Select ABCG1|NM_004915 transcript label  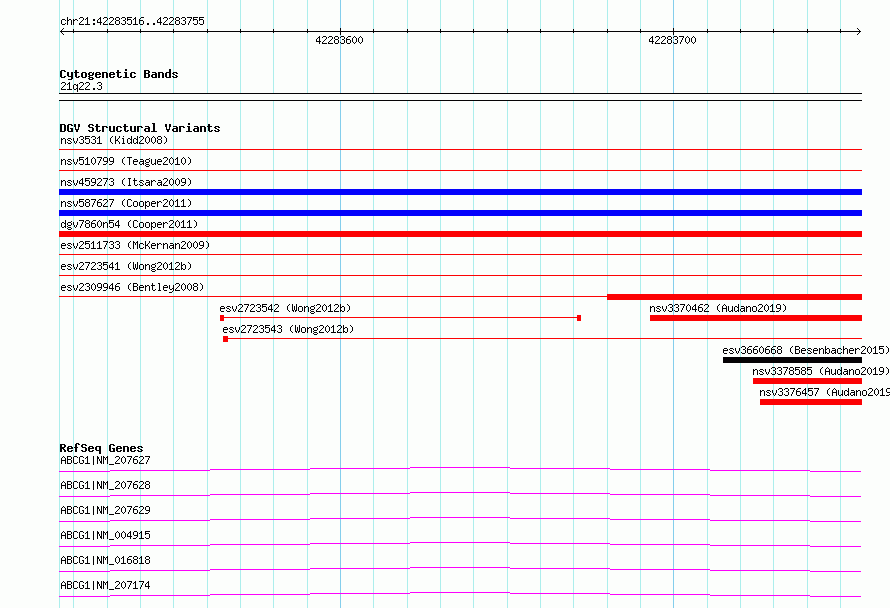coord(106,535)
